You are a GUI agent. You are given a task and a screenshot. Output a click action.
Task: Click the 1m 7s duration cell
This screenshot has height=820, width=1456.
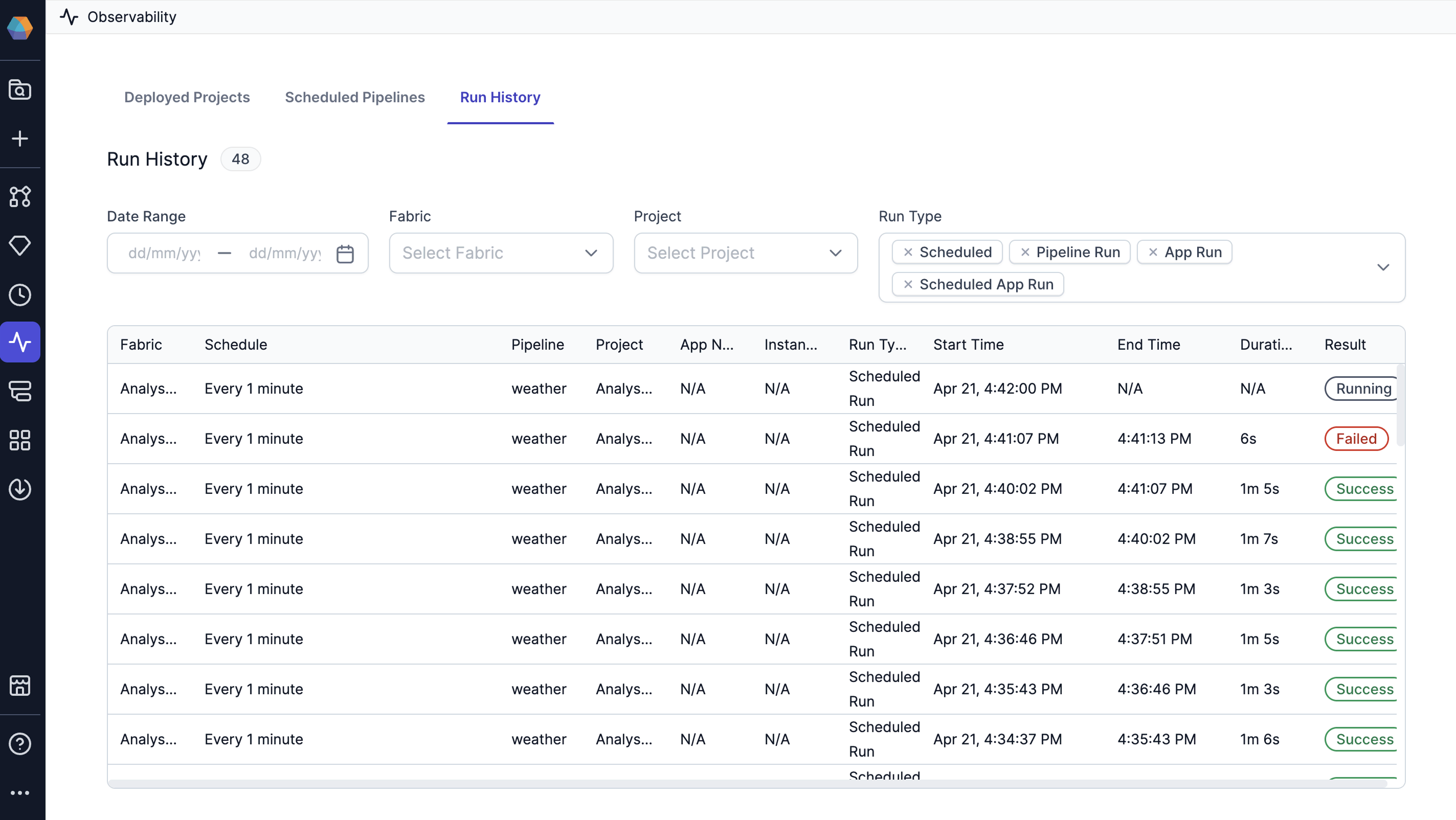[1259, 539]
